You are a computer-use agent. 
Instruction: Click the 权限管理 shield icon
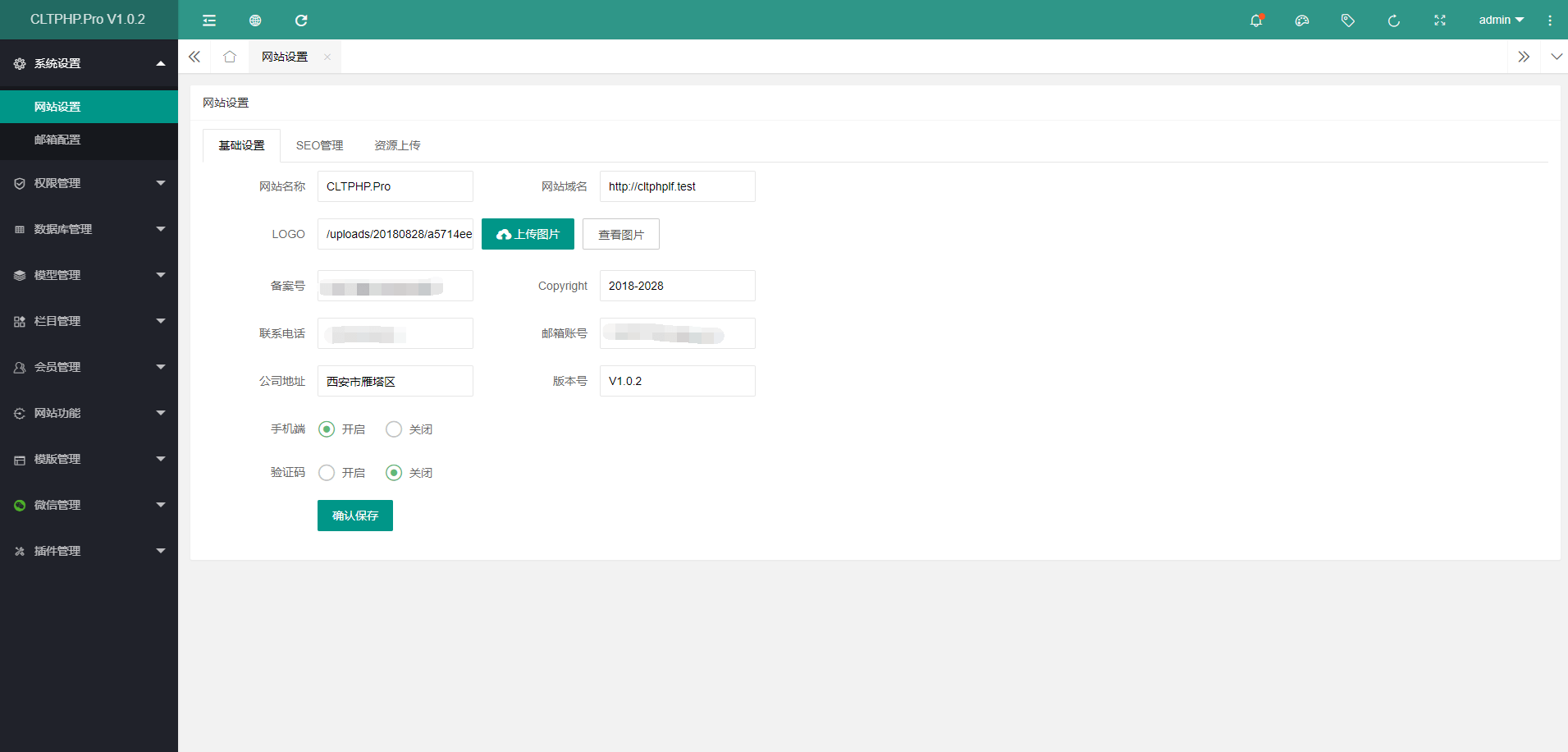[20, 183]
